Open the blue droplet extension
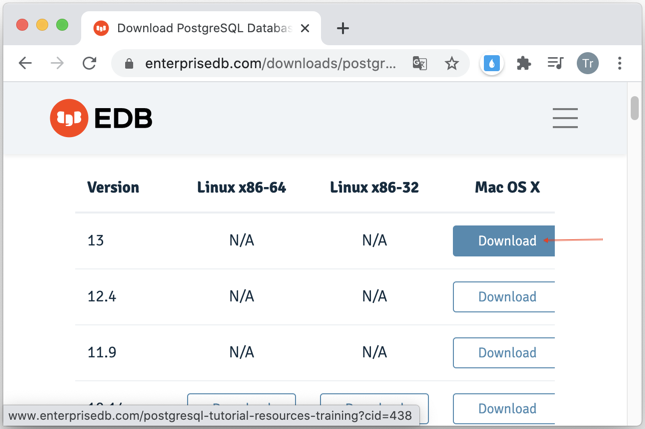The width and height of the screenshot is (645, 429). coord(492,63)
